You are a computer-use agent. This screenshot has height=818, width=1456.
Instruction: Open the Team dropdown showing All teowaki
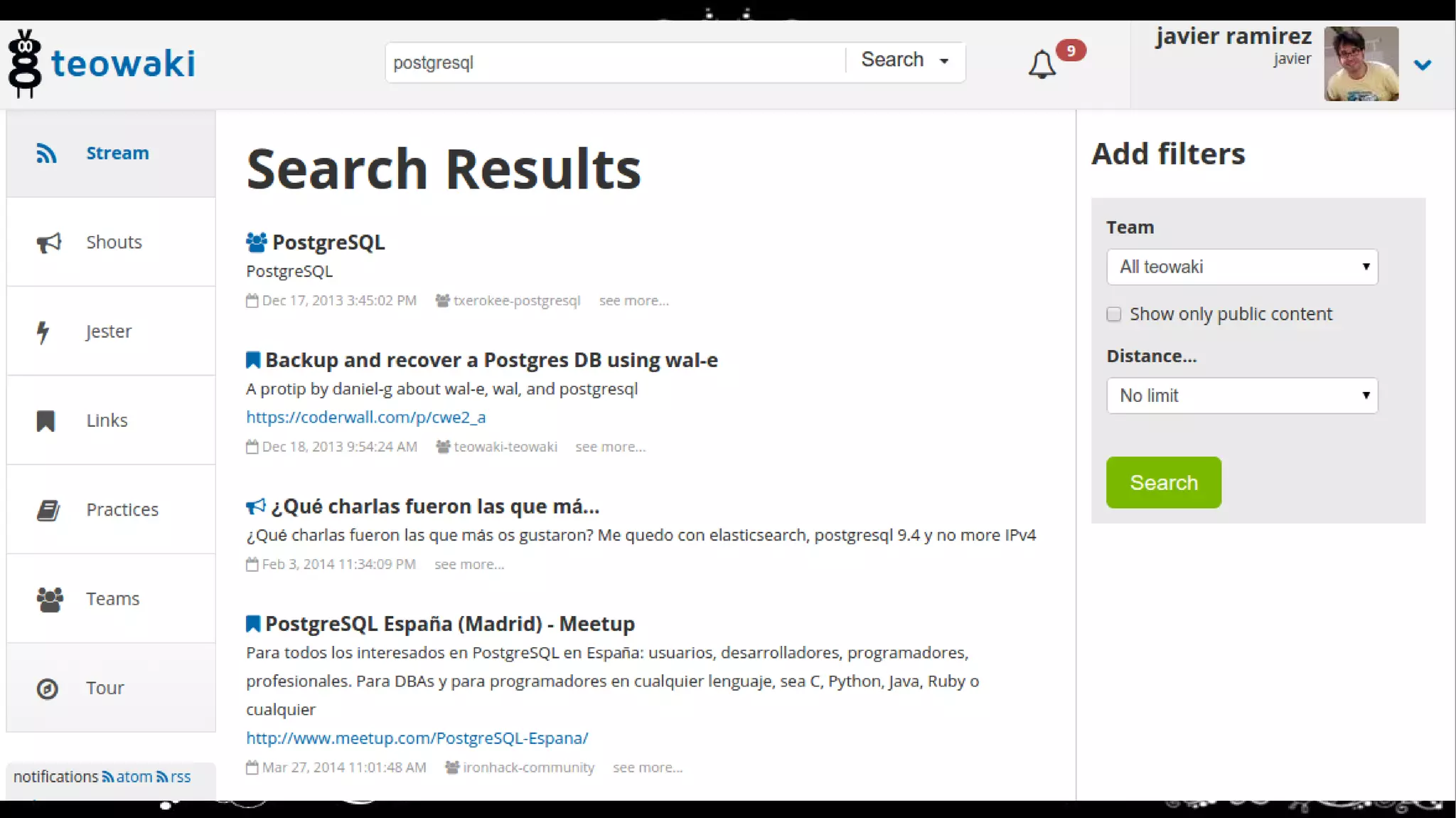coord(1241,267)
